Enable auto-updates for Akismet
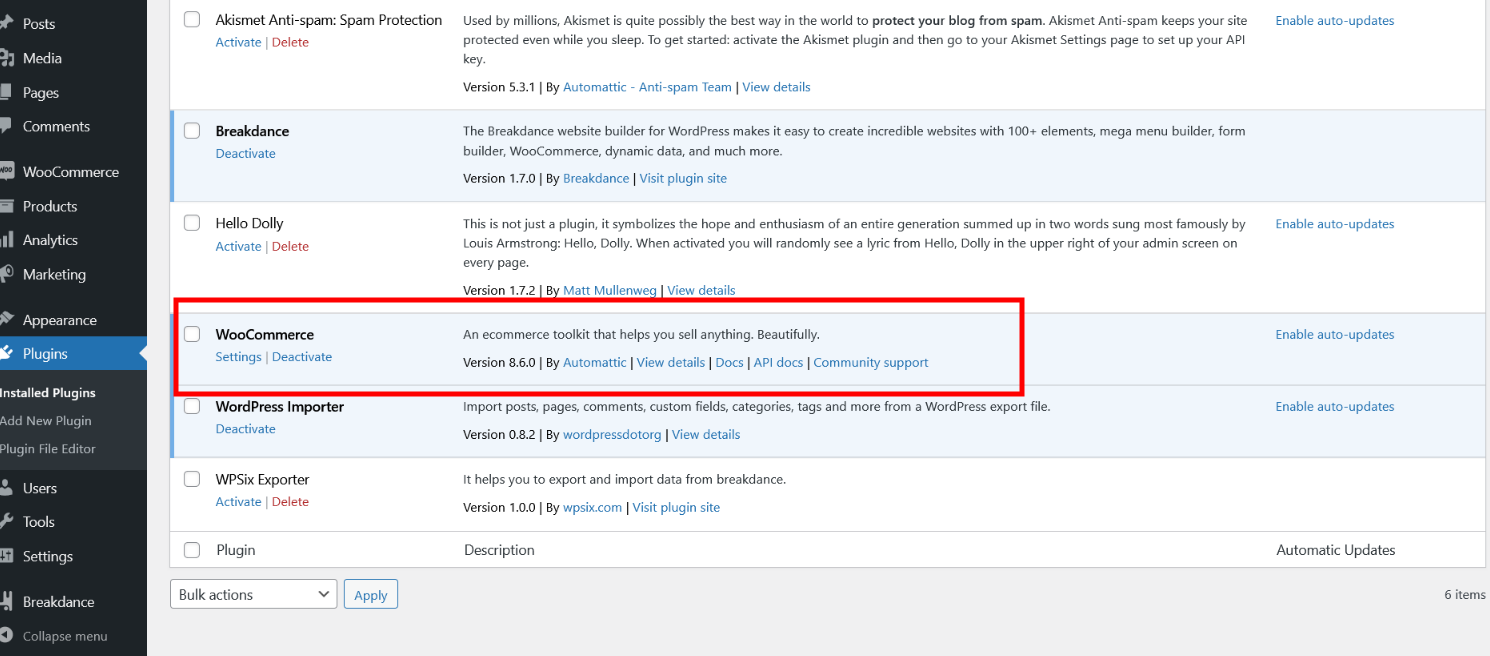 pos(1334,20)
